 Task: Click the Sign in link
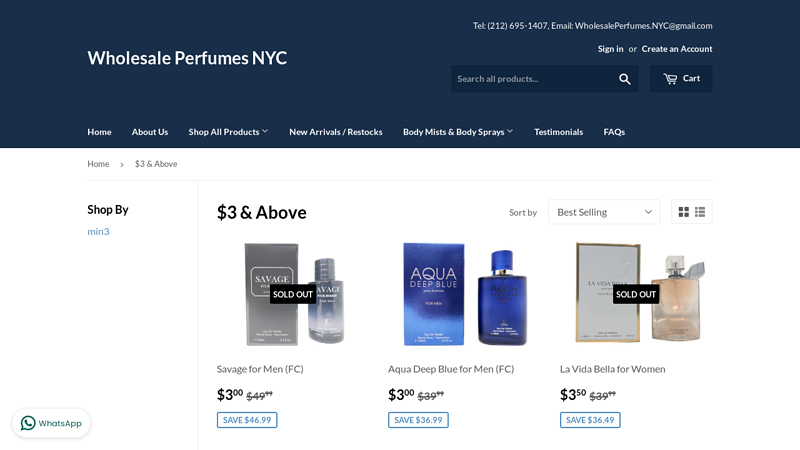(x=610, y=49)
